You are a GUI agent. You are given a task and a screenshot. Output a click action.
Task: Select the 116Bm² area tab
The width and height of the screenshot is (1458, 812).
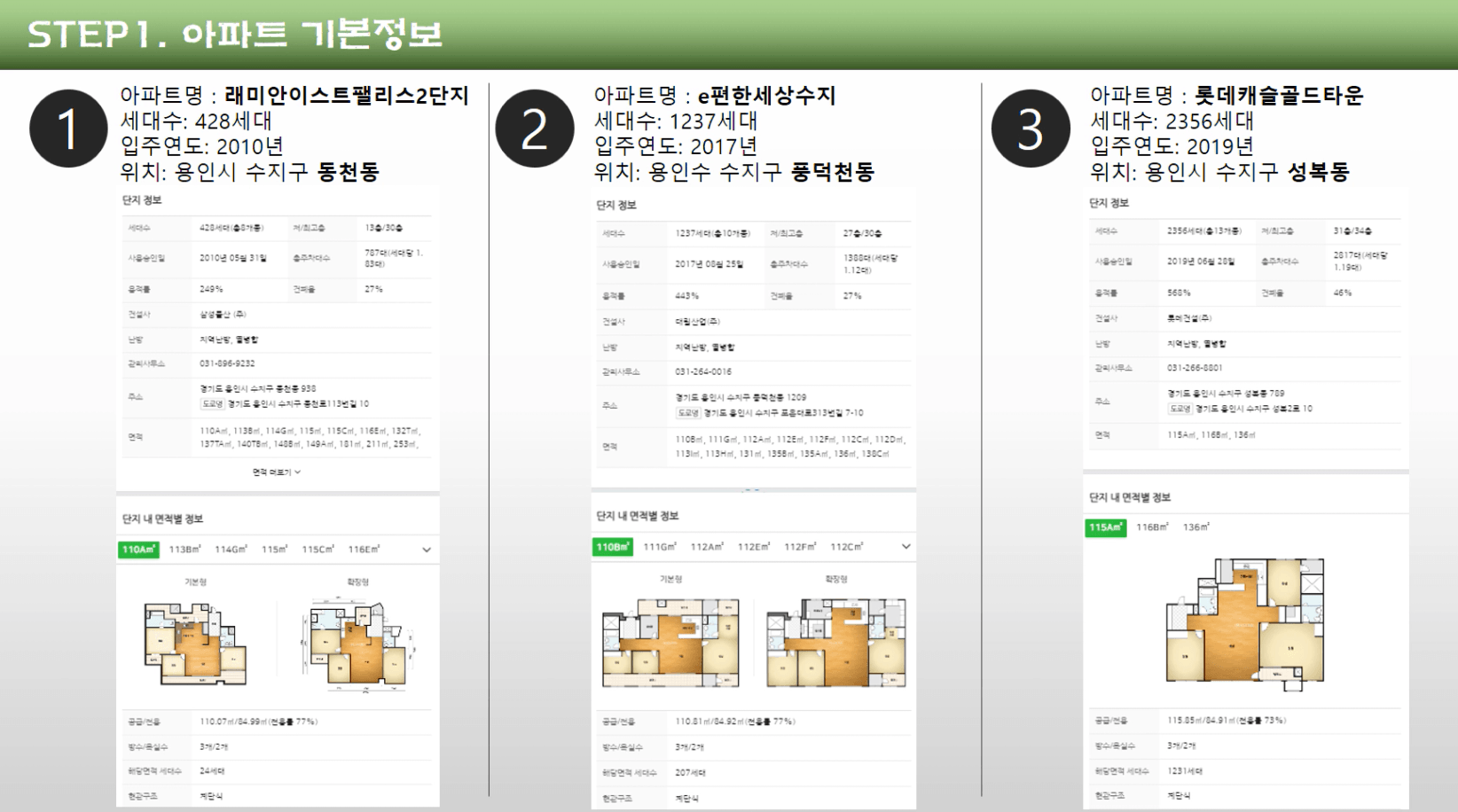(x=1152, y=527)
